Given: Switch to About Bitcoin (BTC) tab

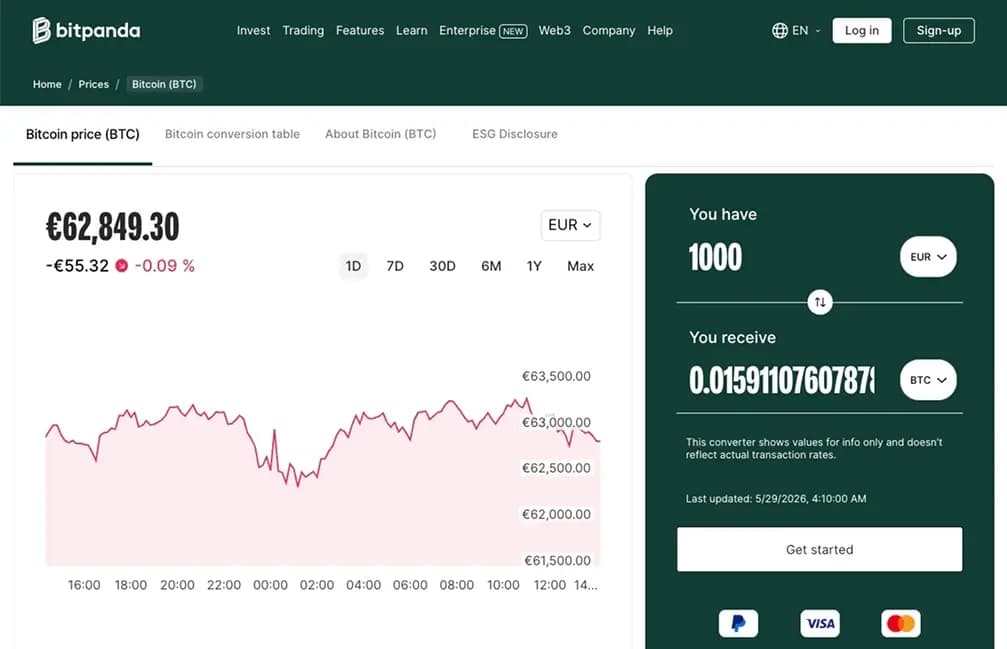Looking at the screenshot, I should (x=380, y=134).
